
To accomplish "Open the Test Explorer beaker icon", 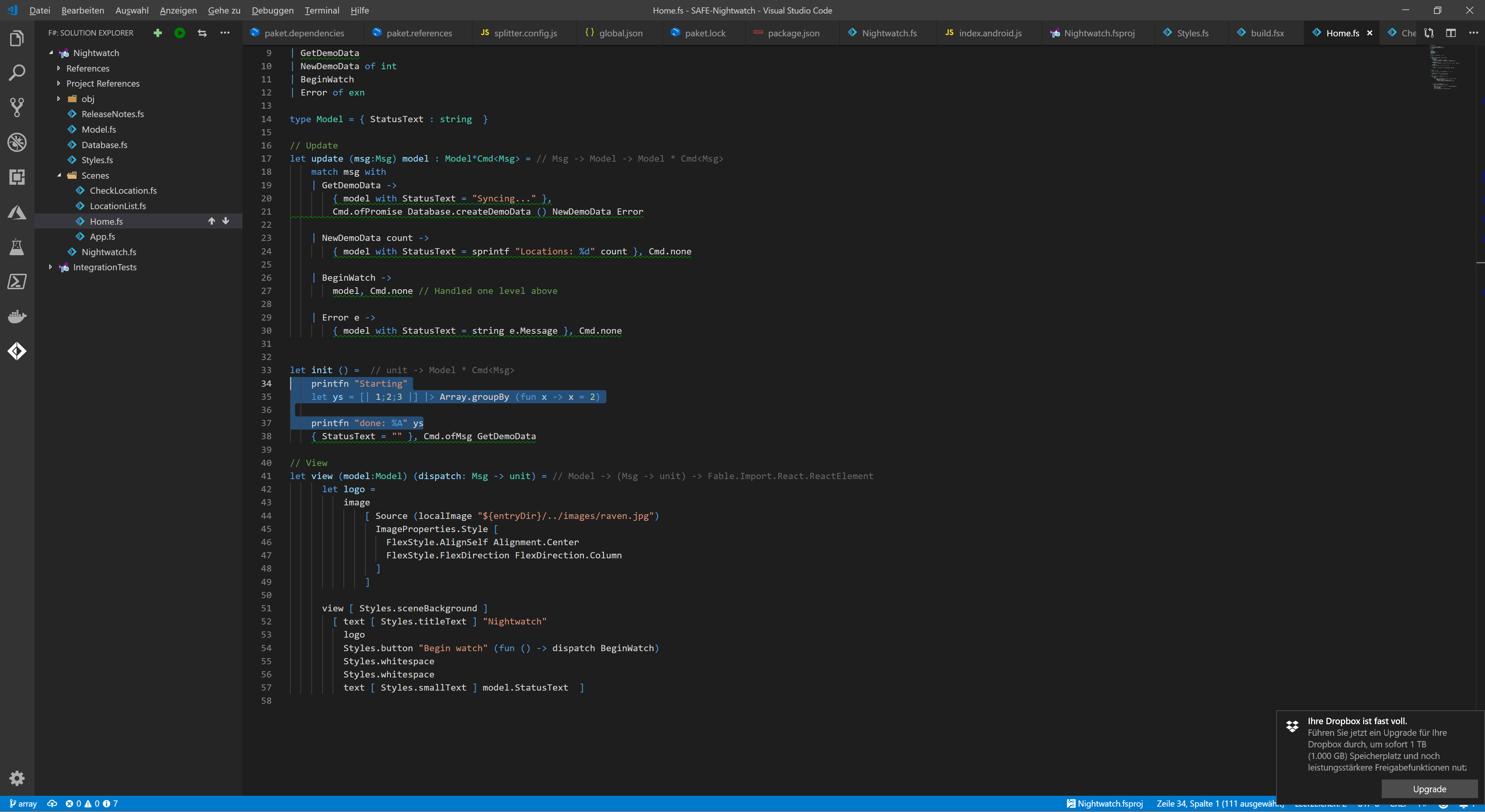I will click(17, 247).
